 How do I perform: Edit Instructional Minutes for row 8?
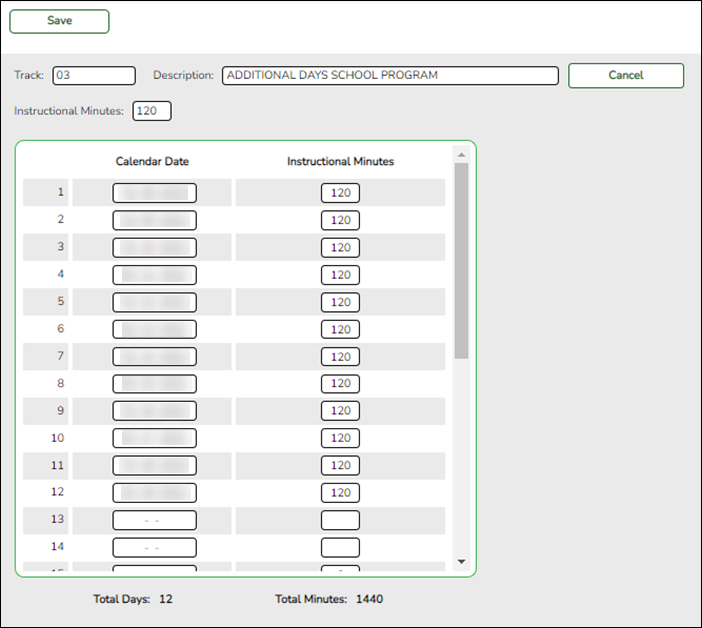tap(340, 384)
